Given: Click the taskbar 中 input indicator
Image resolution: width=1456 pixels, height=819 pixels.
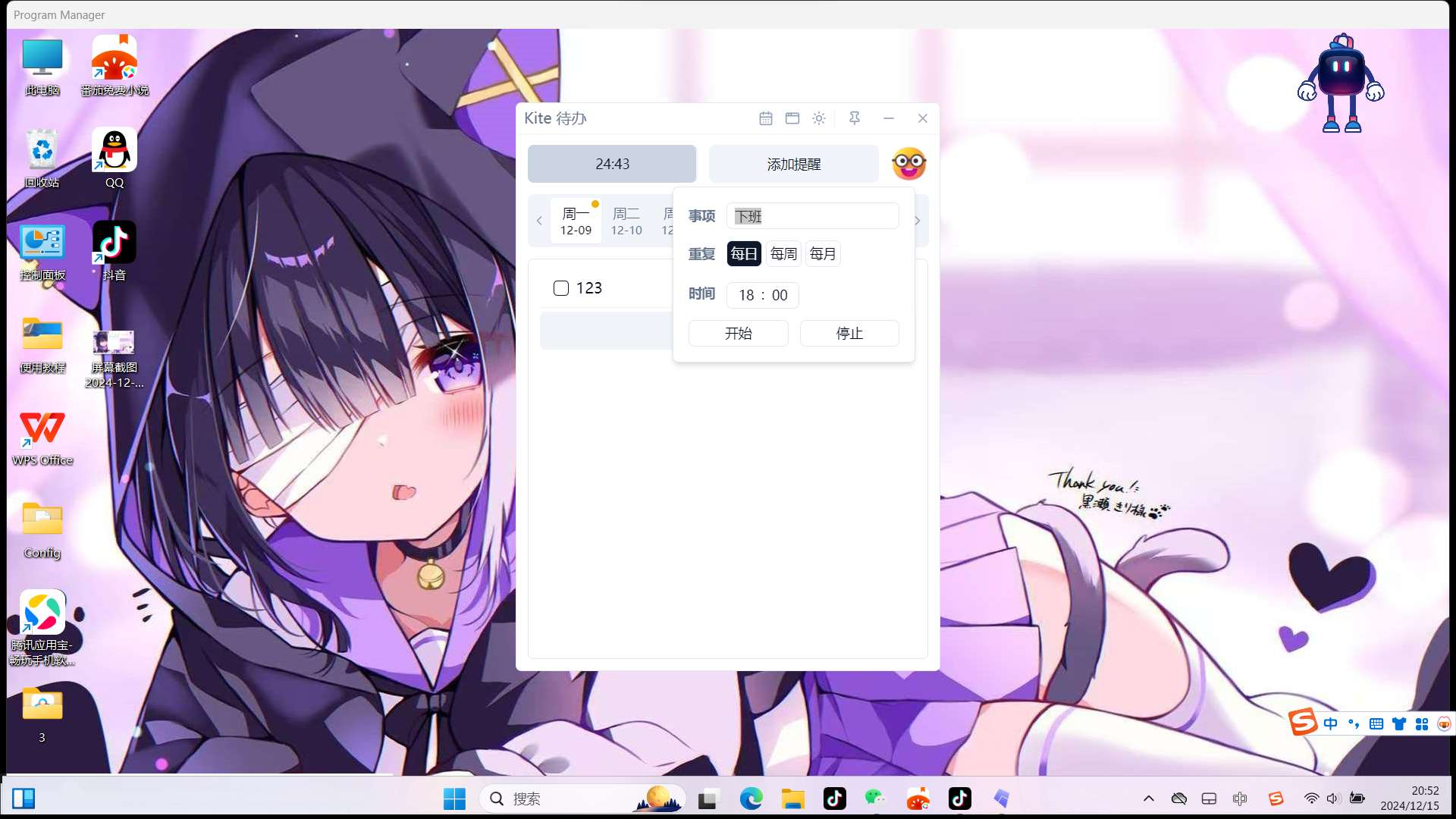Looking at the screenshot, I should click(x=1240, y=799).
